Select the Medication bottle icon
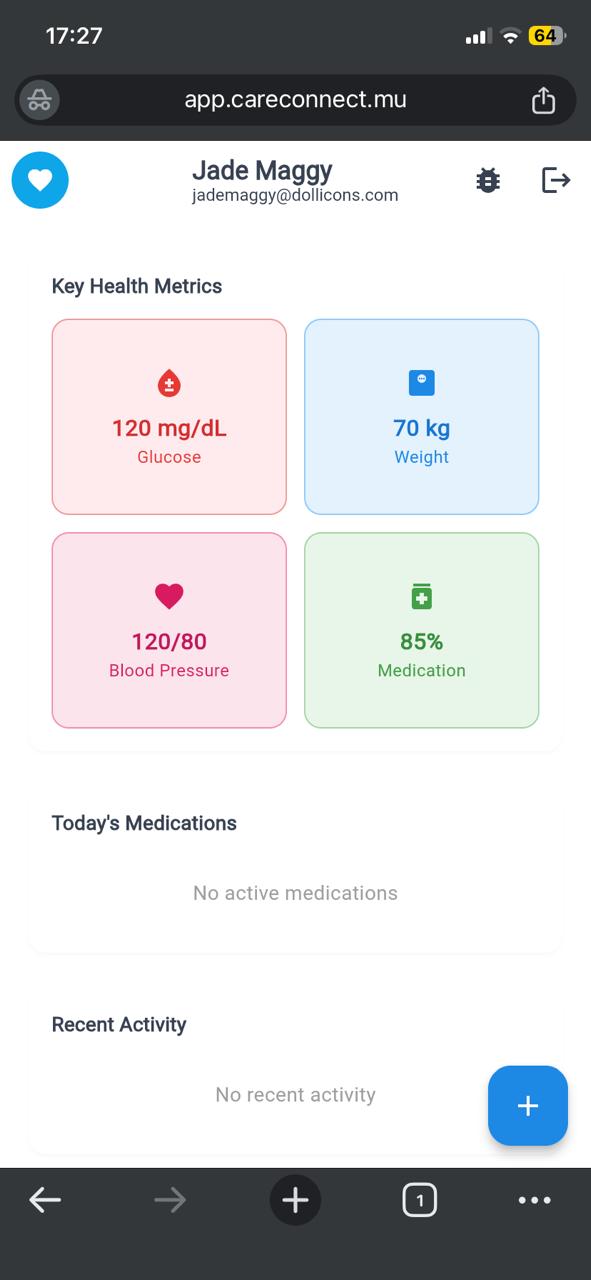This screenshot has width=591, height=1280. tap(421, 595)
